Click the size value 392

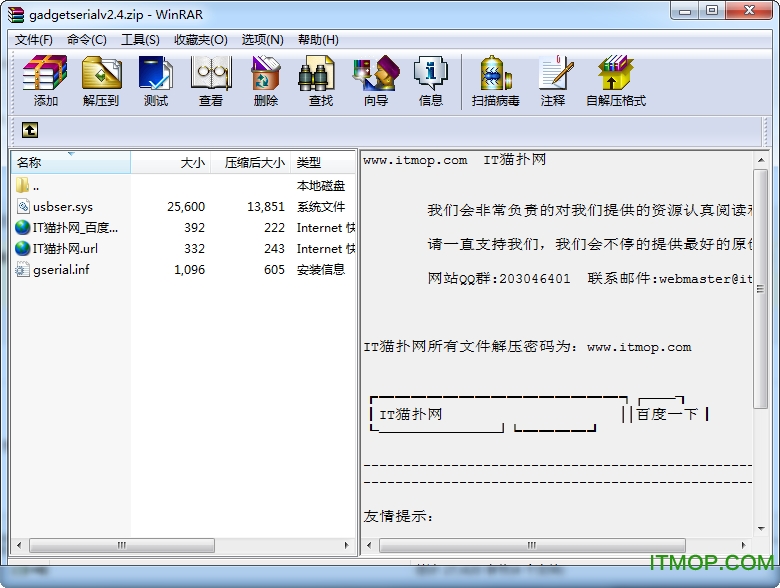(x=195, y=227)
